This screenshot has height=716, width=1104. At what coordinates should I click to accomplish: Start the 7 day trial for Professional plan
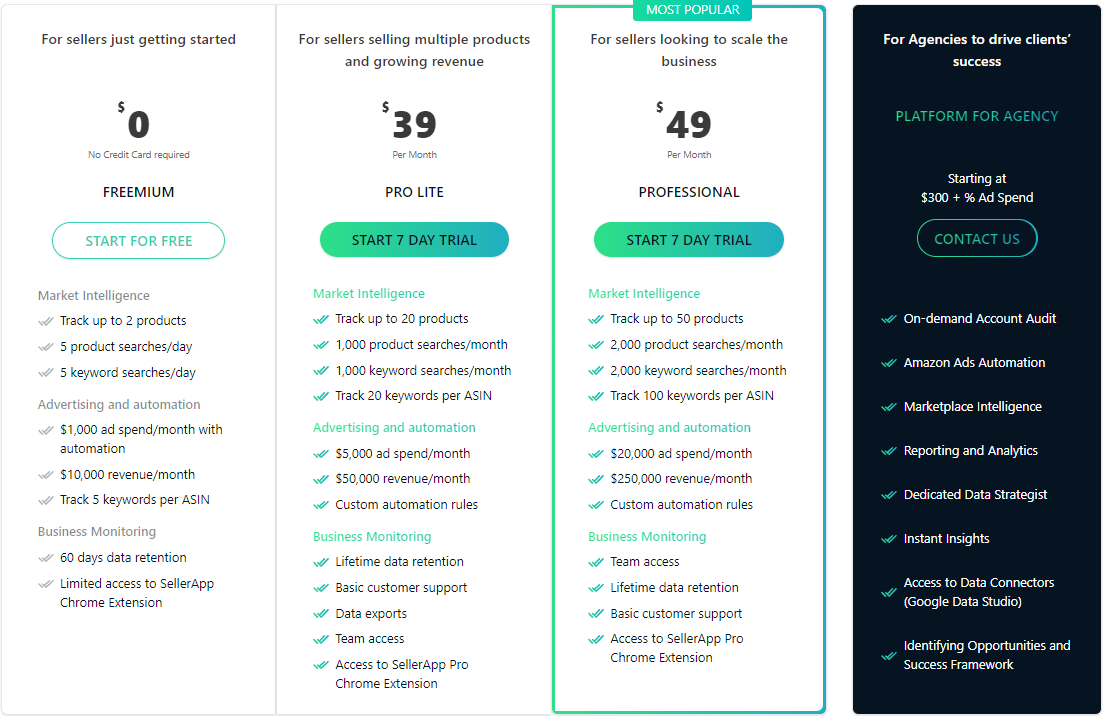click(x=689, y=240)
